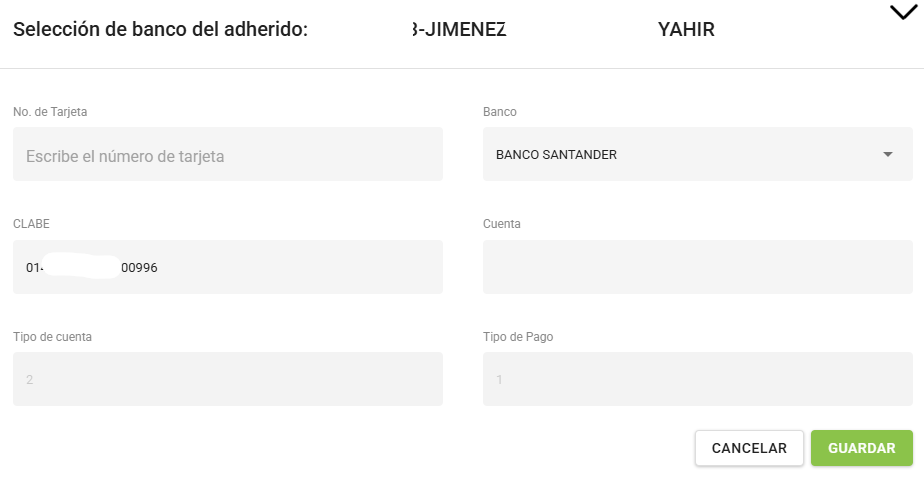Focus the No. de Tarjeta input field
924x502 pixels.
[x=227, y=155]
